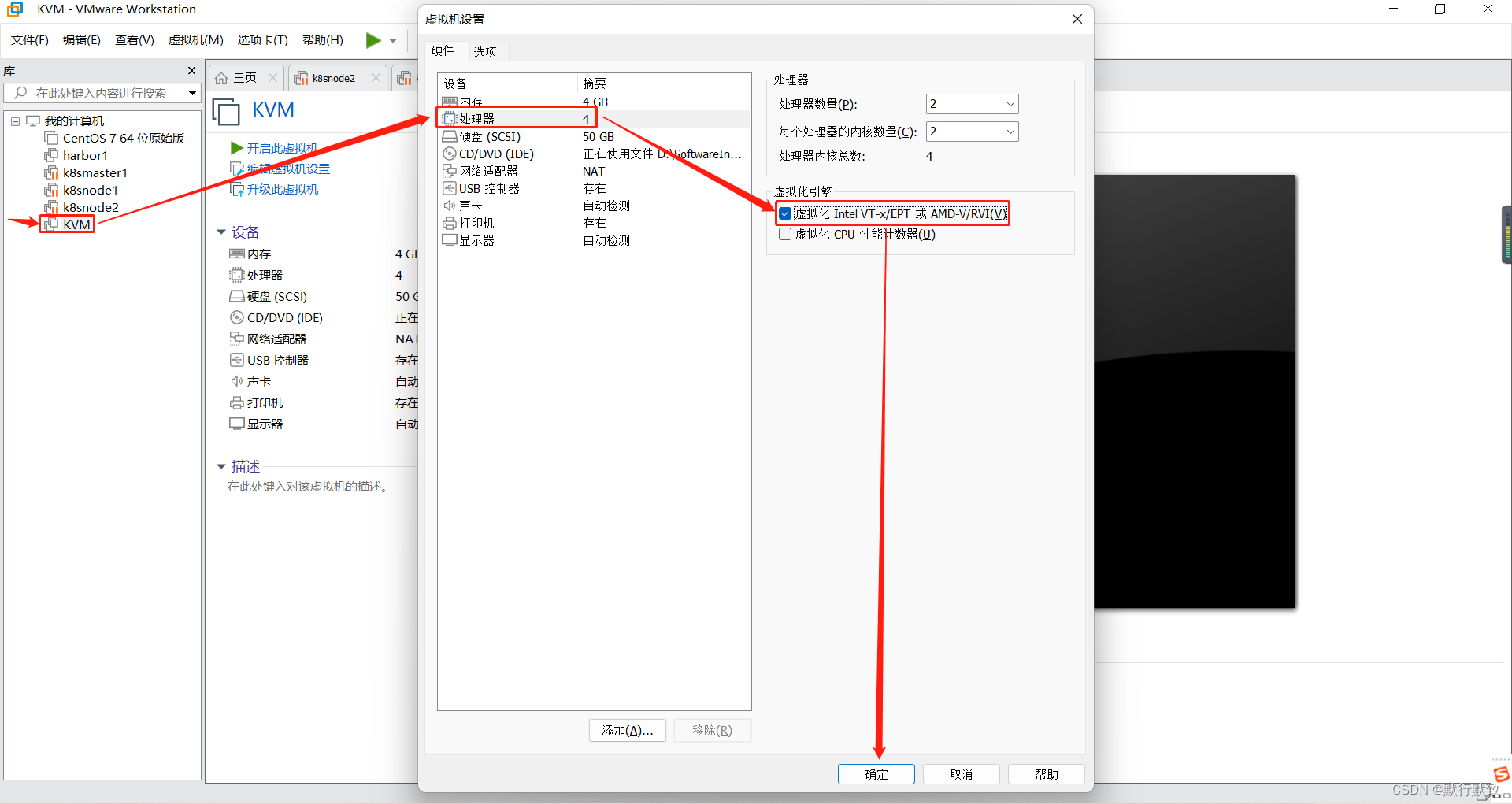Click the 确定 button

[x=876, y=774]
